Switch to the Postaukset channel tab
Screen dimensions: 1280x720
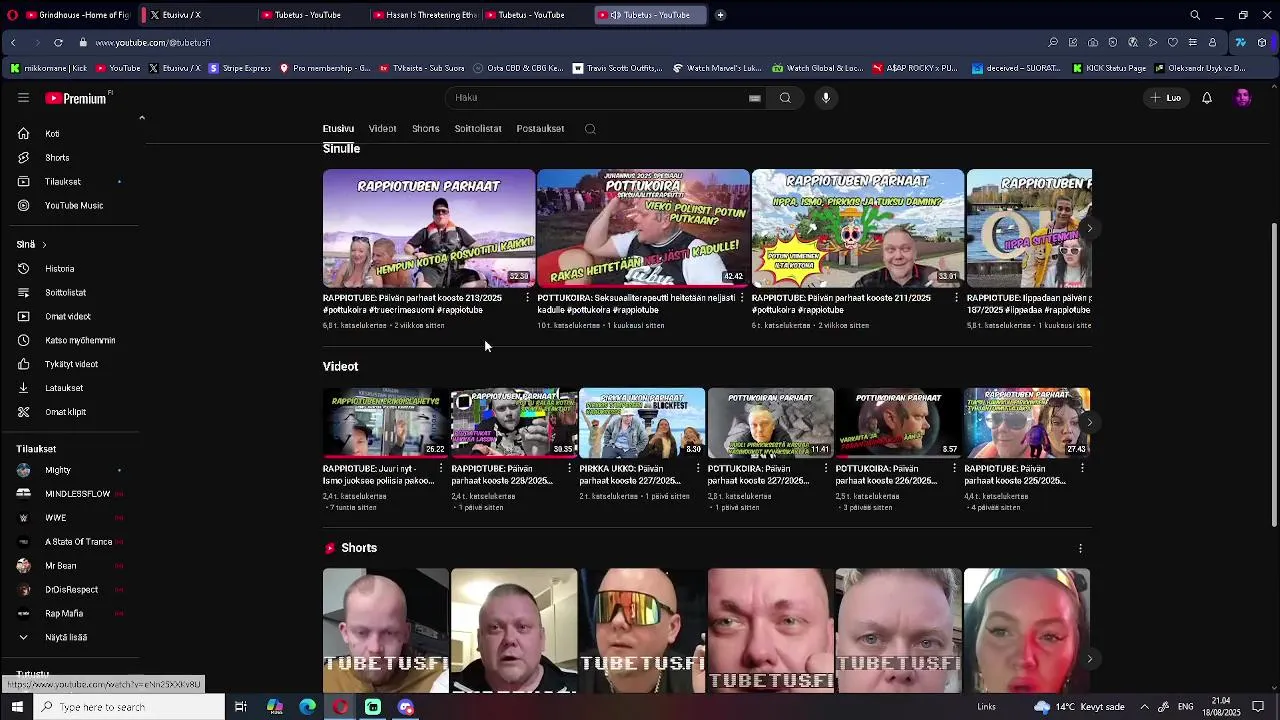(x=540, y=129)
